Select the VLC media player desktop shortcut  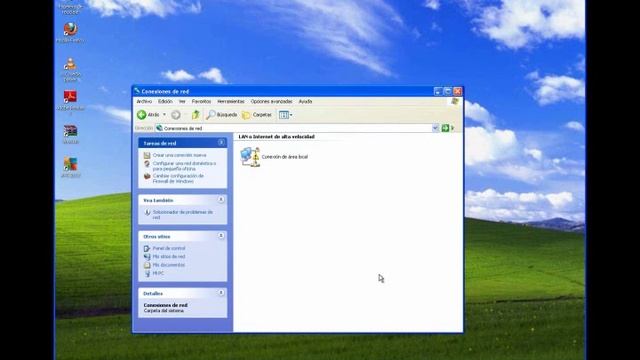pyautogui.click(x=70, y=69)
